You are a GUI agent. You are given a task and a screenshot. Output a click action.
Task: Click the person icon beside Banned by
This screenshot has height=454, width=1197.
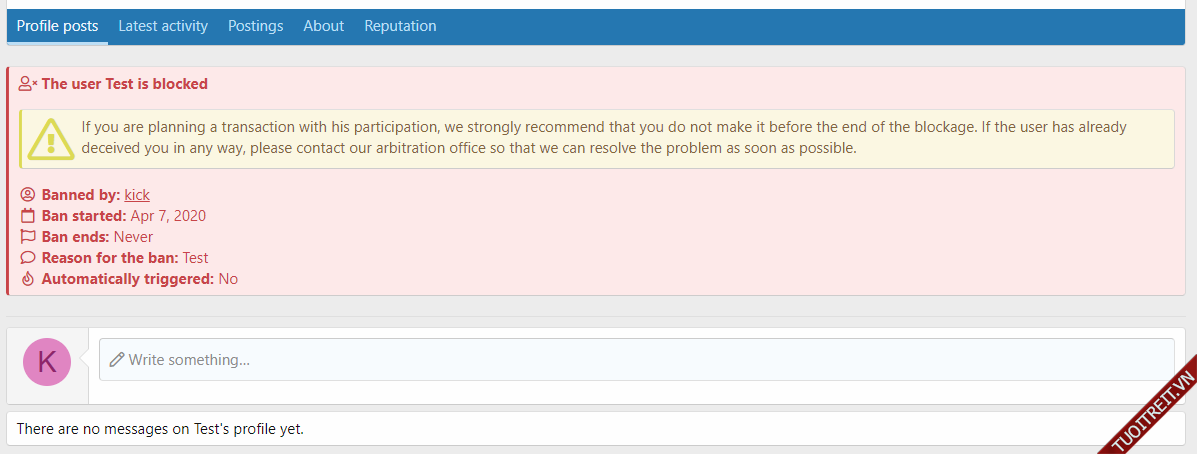pyautogui.click(x=28, y=195)
